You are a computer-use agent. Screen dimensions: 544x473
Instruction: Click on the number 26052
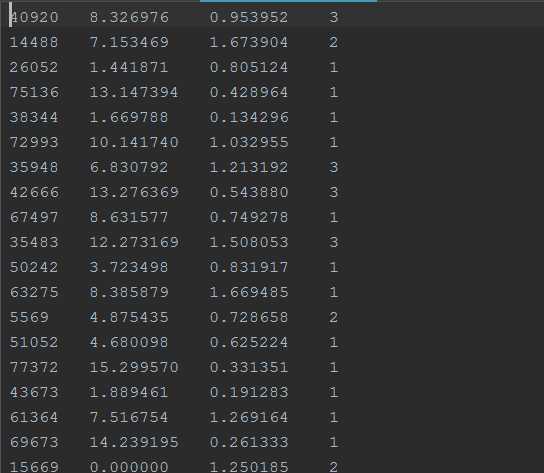(34, 67)
